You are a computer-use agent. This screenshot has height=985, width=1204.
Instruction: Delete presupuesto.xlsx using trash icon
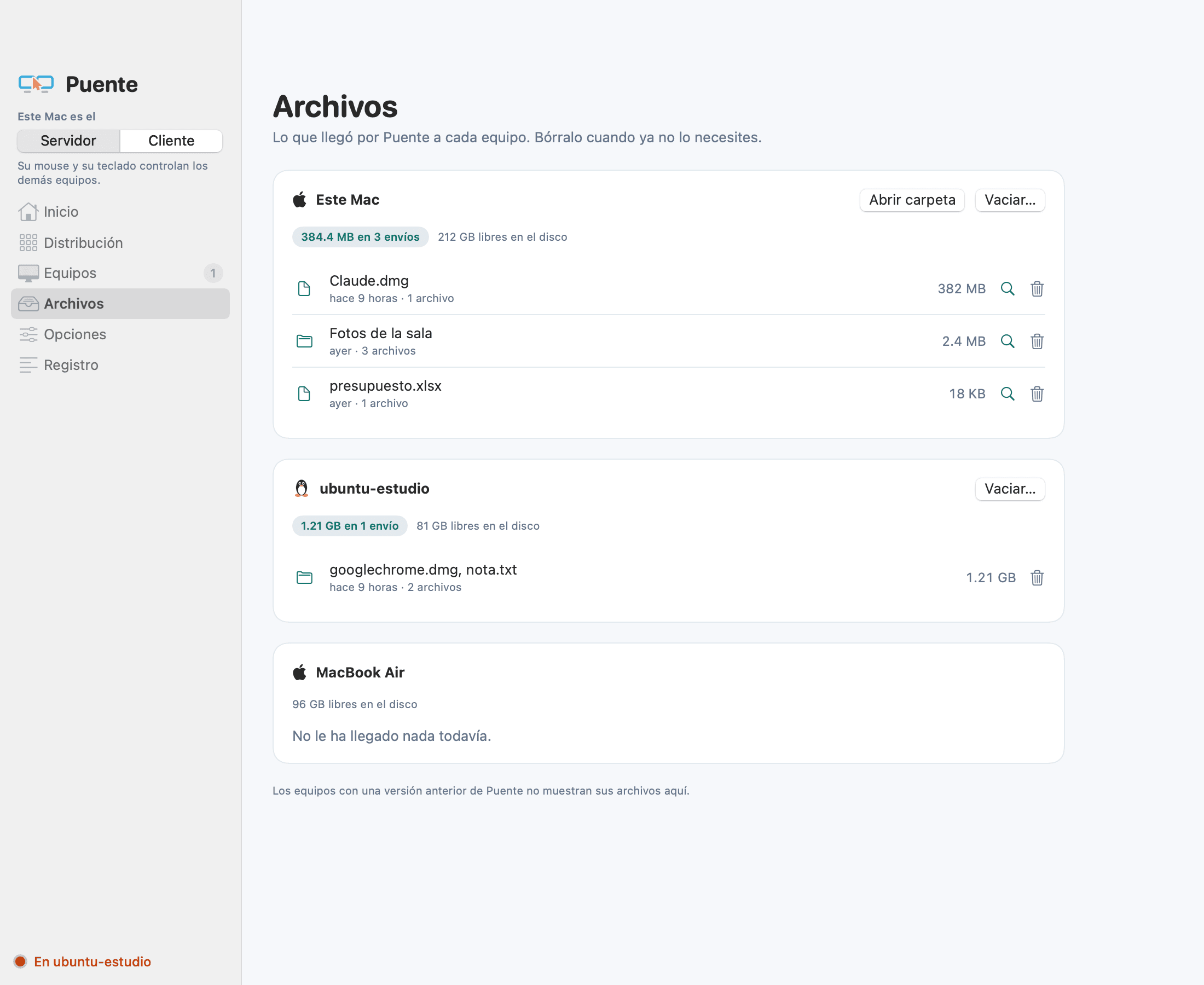pyautogui.click(x=1037, y=394)
